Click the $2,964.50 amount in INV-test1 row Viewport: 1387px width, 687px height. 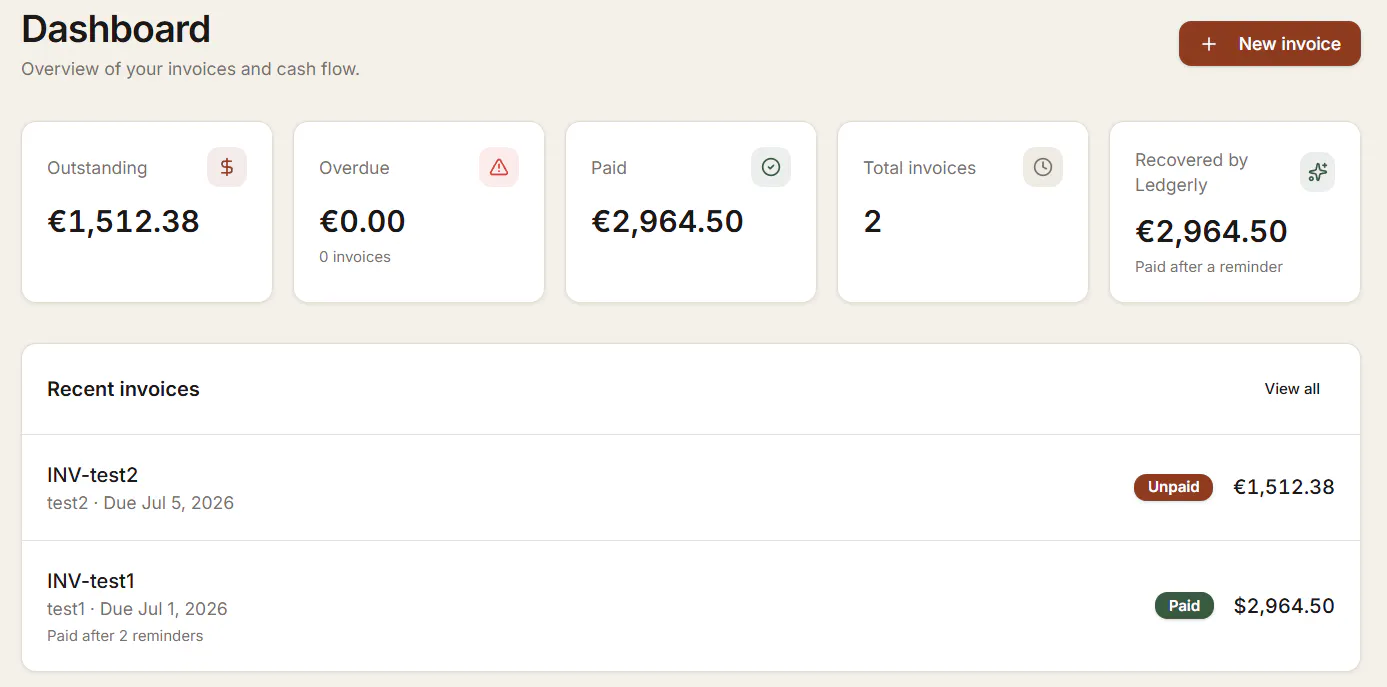(1284, 606)
